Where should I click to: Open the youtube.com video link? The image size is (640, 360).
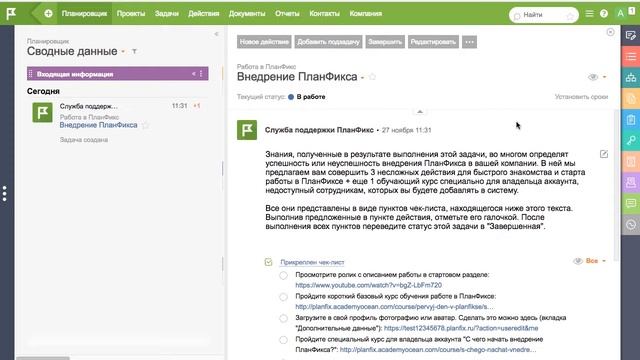369,285
